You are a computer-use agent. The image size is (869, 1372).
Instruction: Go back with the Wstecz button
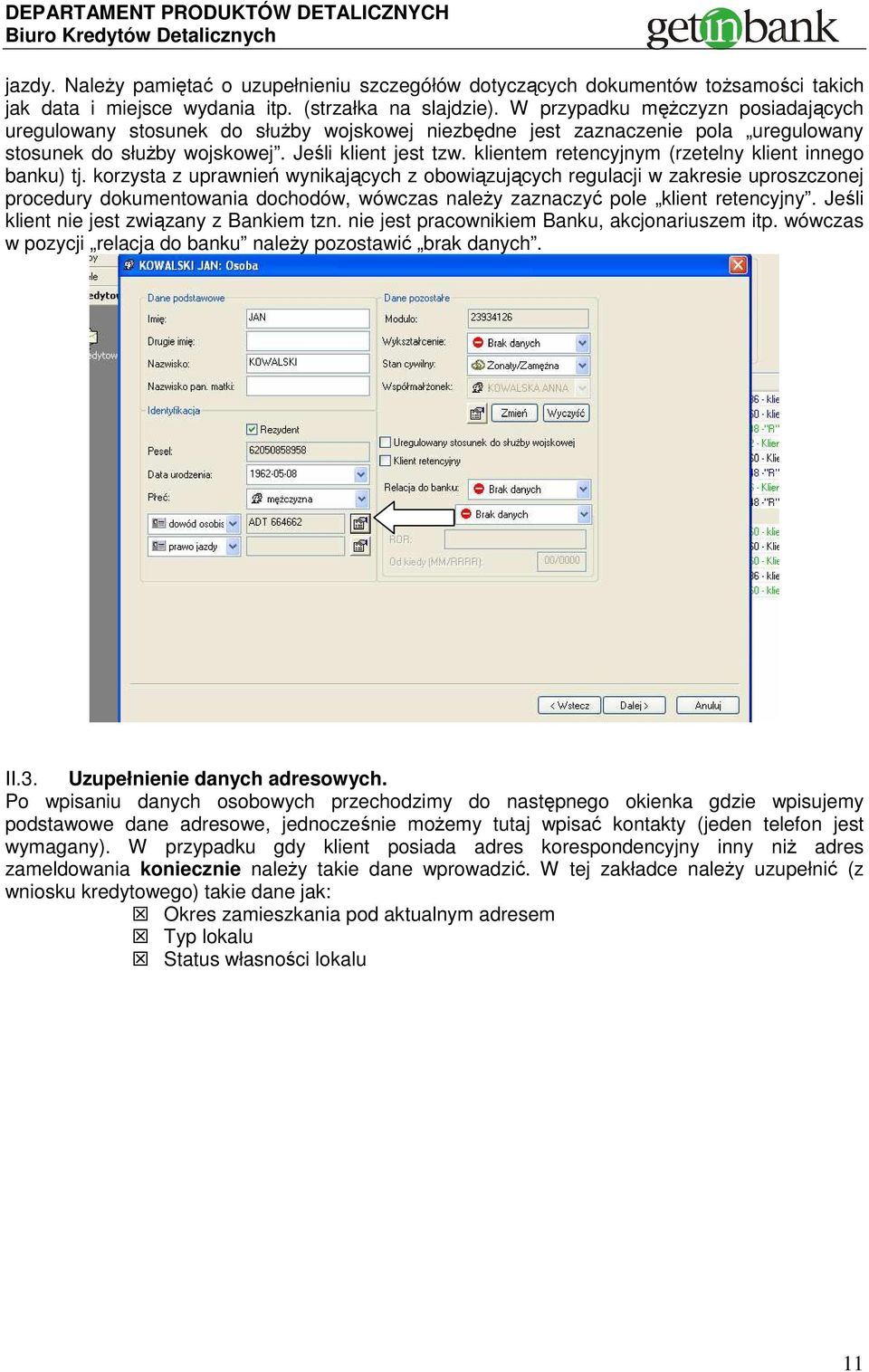click(x=570, y=705)
